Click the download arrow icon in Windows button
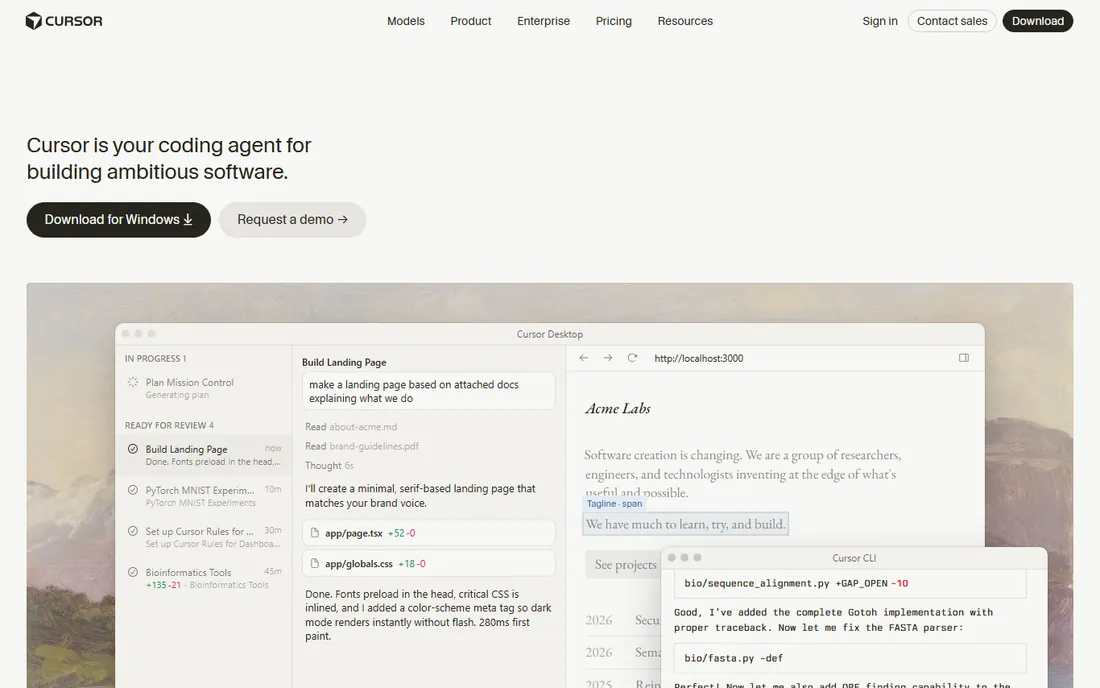Screen dimensions: 1100x688 click(x=188, y=220)
